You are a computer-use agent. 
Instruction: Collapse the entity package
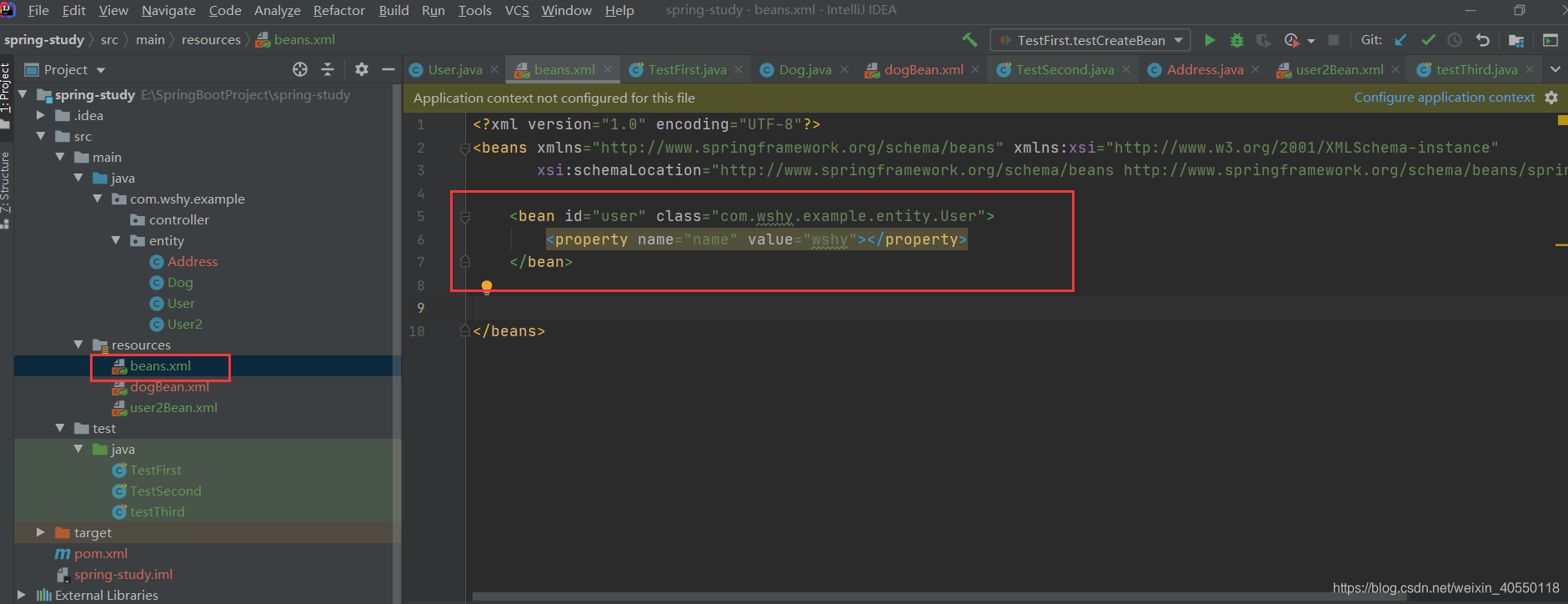116,240
